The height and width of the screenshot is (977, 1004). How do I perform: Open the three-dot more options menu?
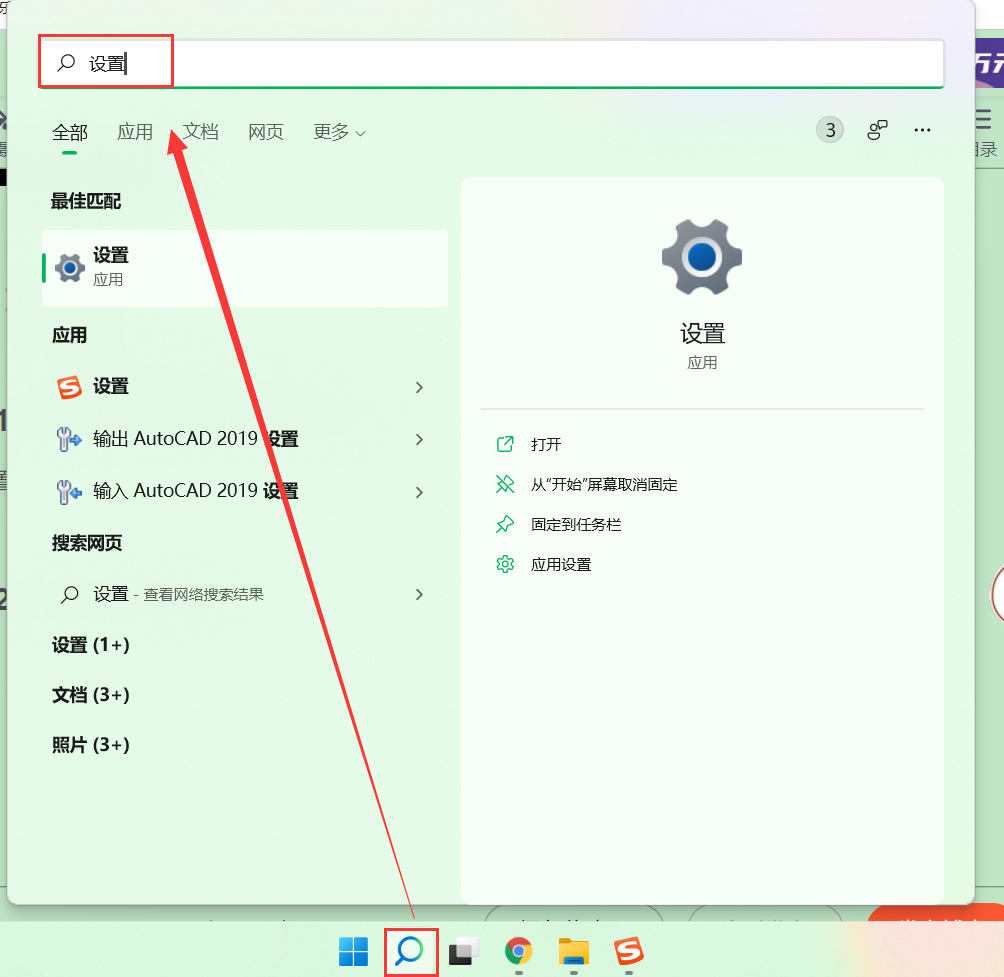(922, 130)
